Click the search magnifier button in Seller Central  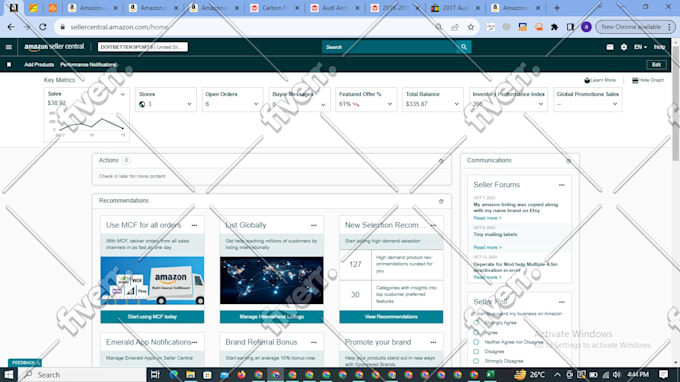[x=464, y=47]
